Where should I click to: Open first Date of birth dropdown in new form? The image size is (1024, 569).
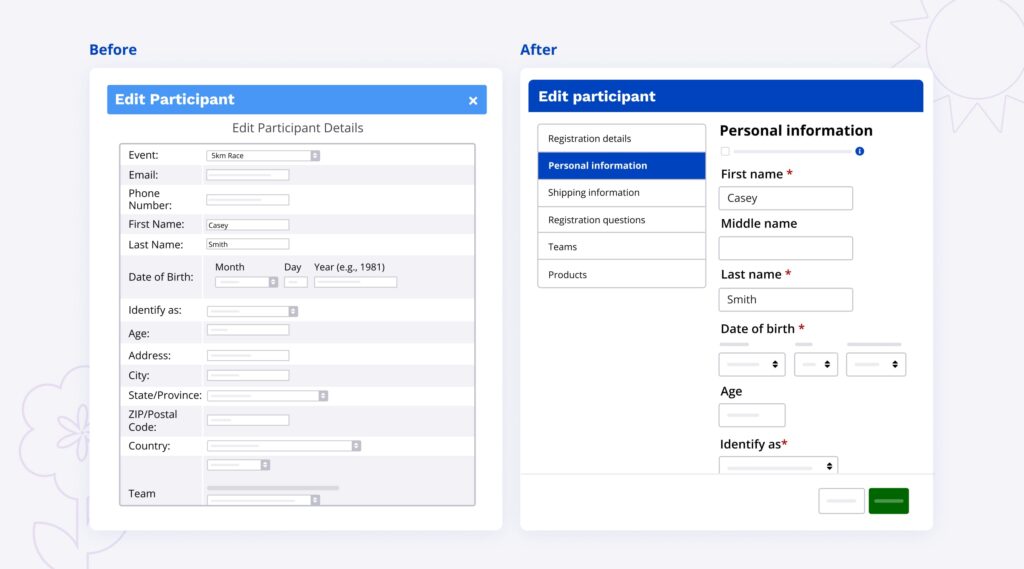752,364
